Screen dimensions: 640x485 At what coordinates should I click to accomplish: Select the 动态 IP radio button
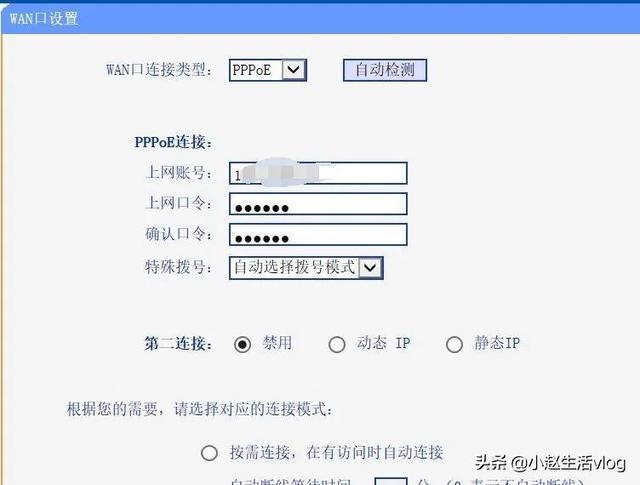(x=337, y=345)
